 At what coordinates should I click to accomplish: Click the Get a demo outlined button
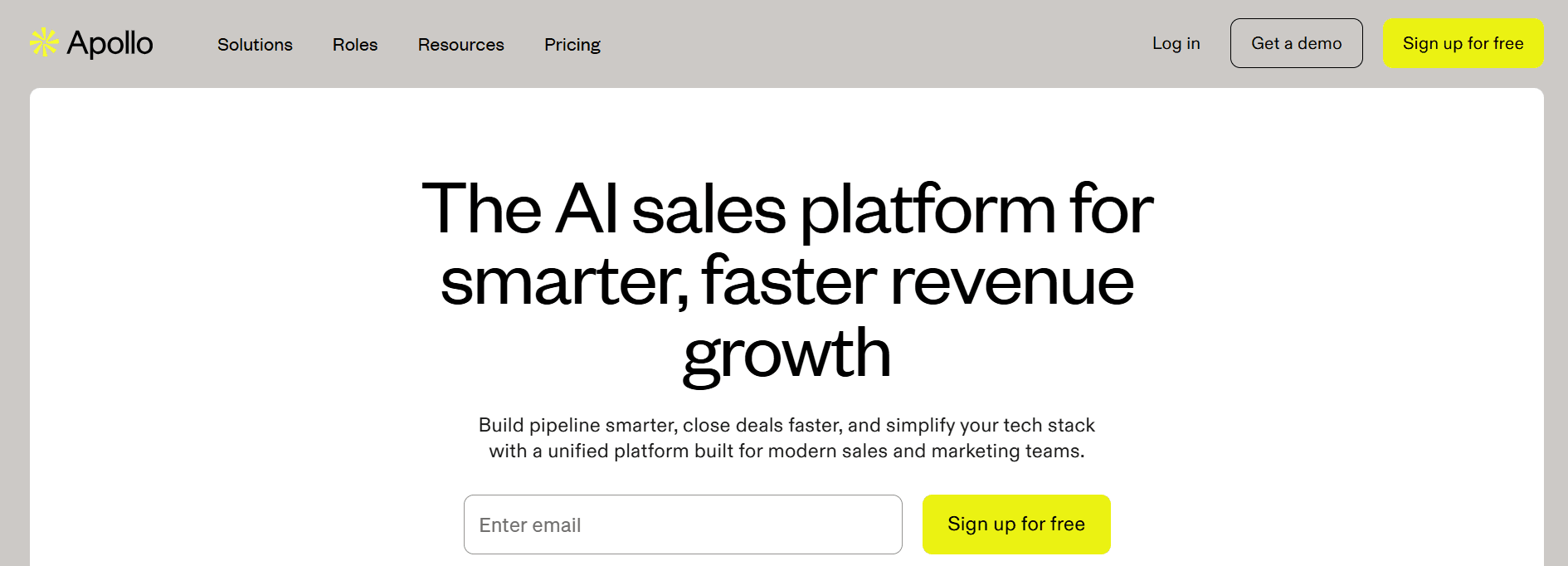point(1296,43)
